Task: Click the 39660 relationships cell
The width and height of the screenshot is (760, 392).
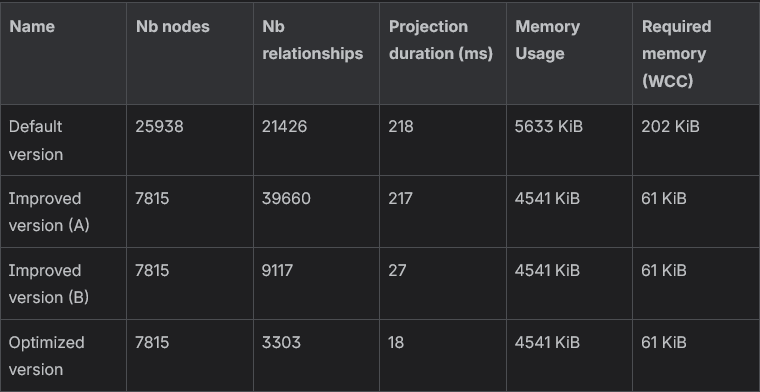Action: (x=286, y=199)
